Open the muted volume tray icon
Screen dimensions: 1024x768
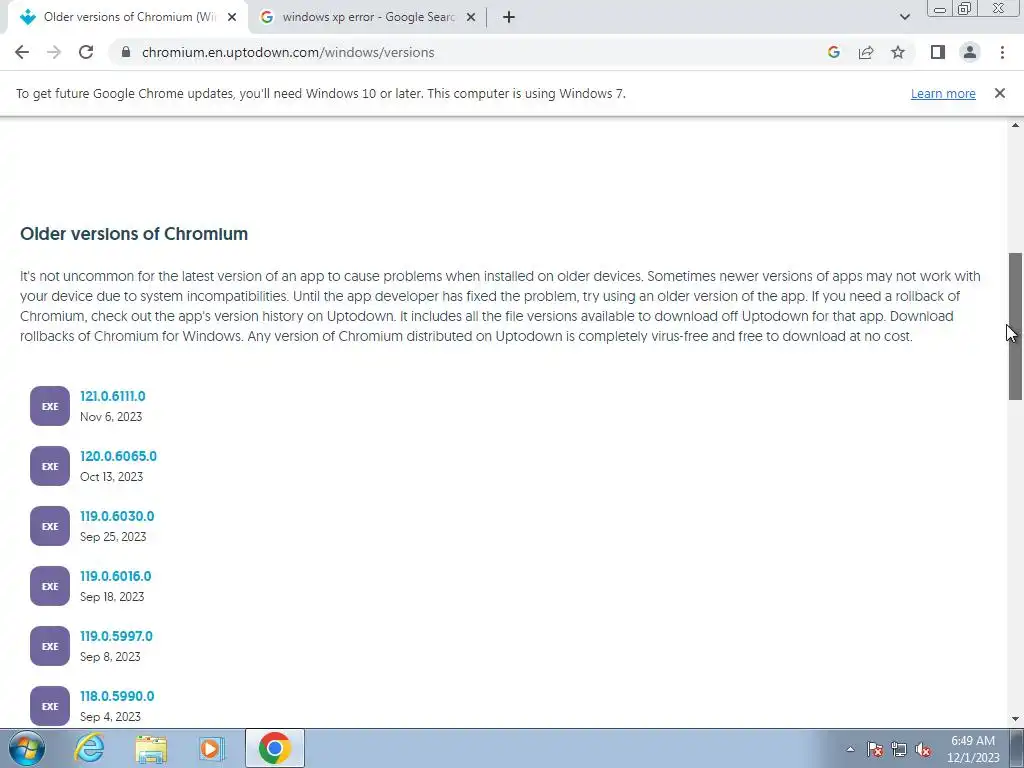(923, 749)
